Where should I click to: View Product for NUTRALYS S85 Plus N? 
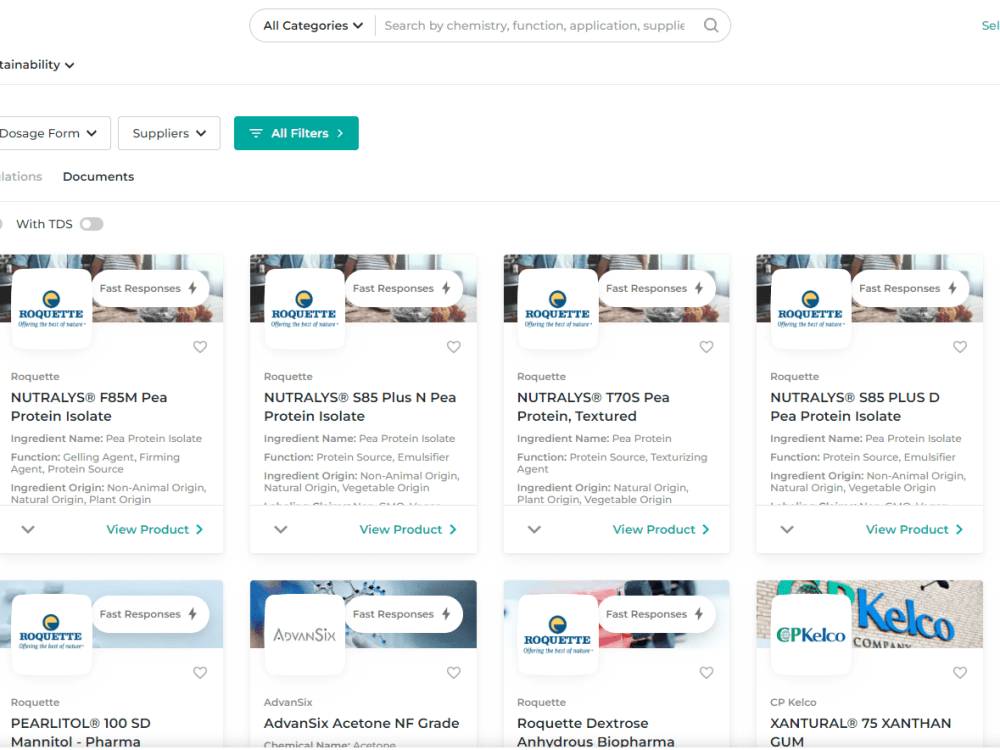(x=408, y=529)
